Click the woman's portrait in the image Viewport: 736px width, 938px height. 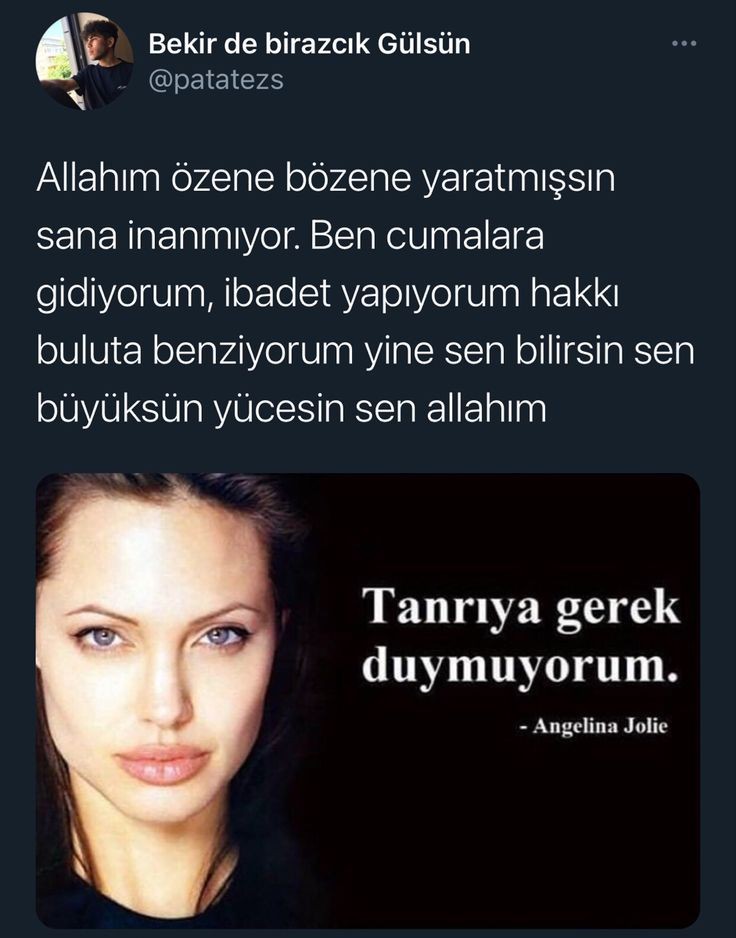click(174, 701)
